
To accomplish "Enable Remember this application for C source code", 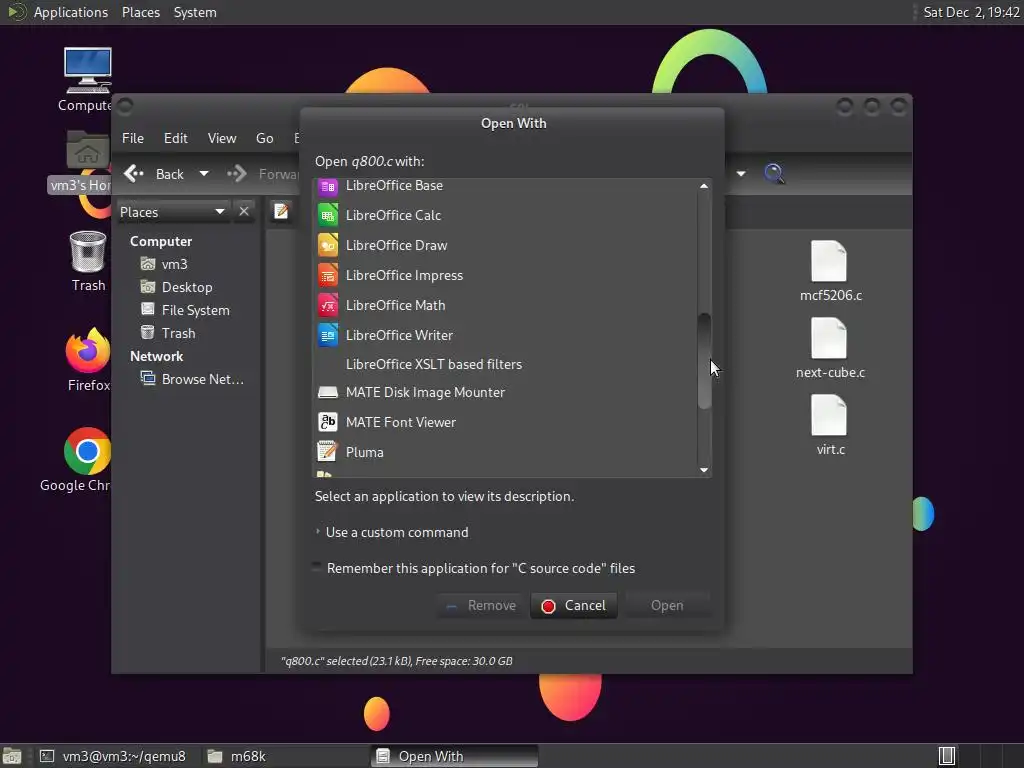I will click(317, 568).
